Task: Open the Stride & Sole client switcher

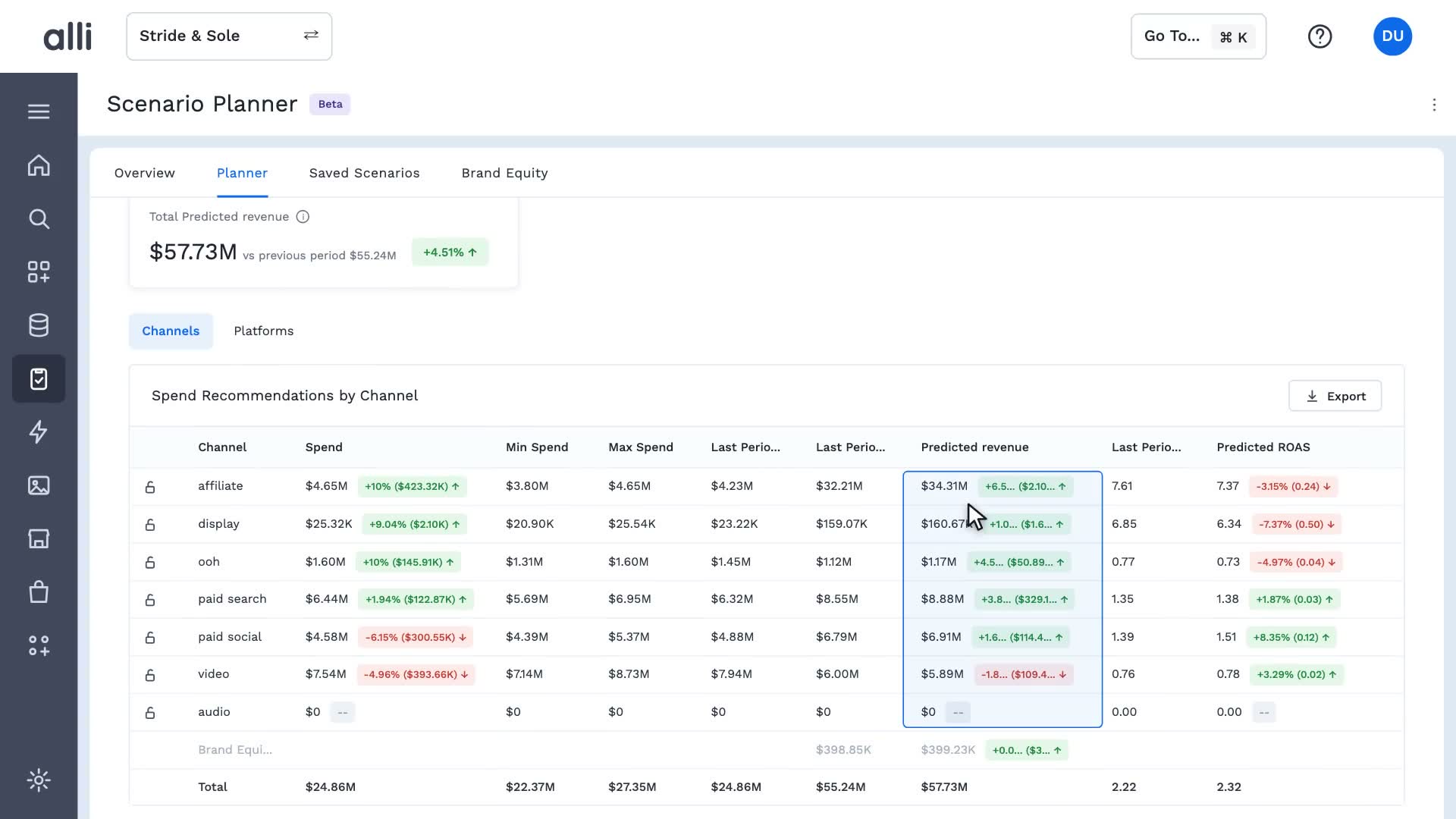Action: coord(229,36)
